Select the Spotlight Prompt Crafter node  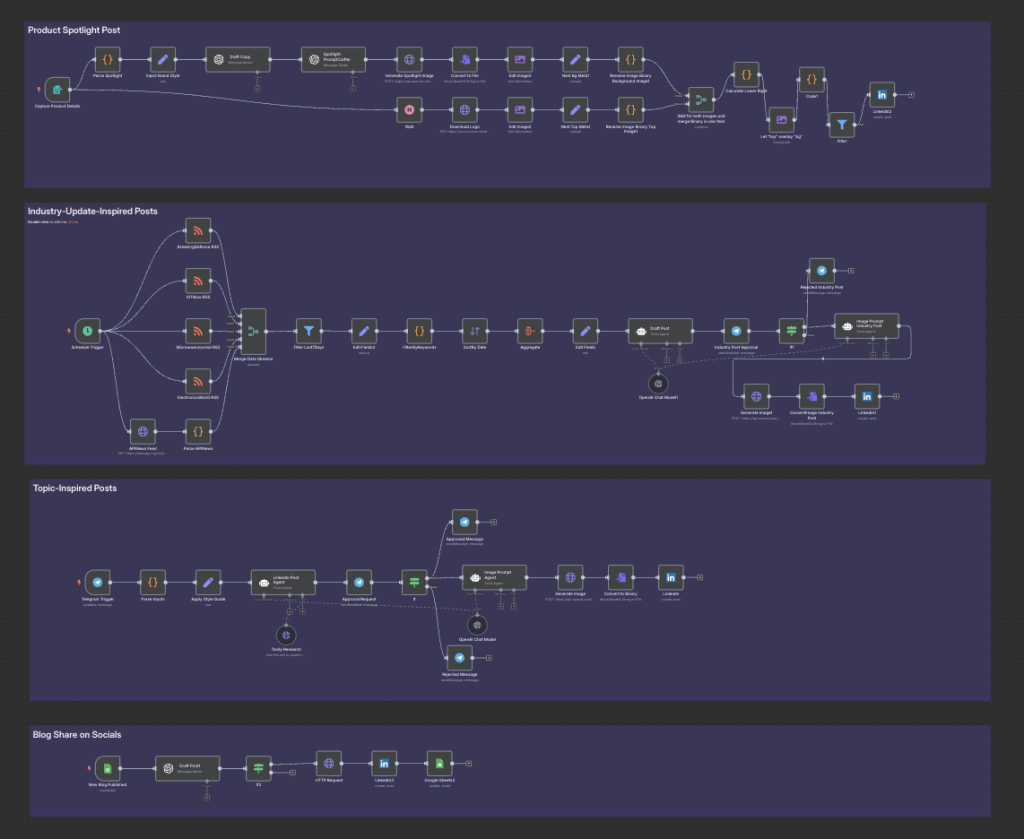(x=333, y=59)
